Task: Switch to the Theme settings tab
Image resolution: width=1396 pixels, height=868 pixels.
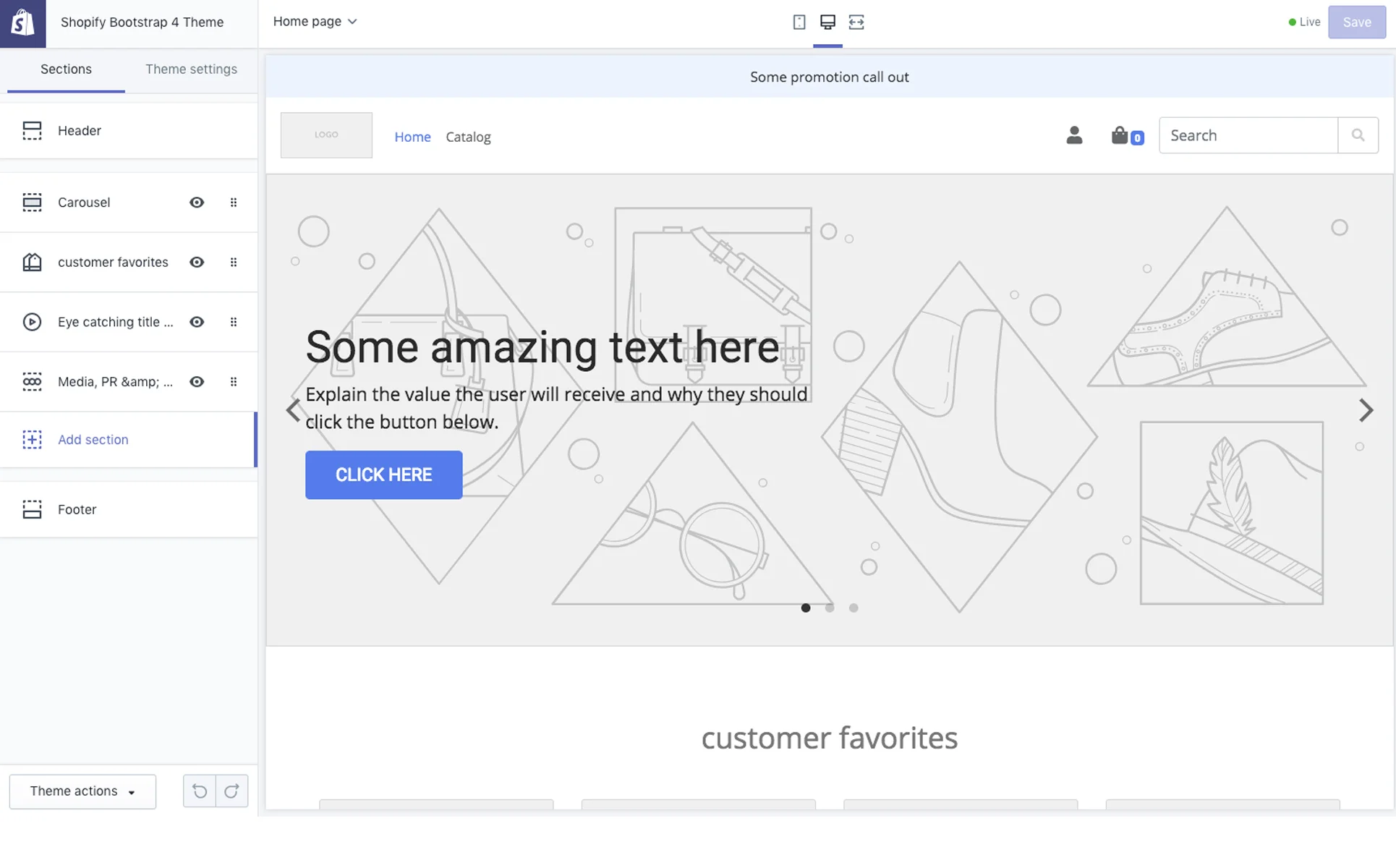Action: click(x=191, y=69)
